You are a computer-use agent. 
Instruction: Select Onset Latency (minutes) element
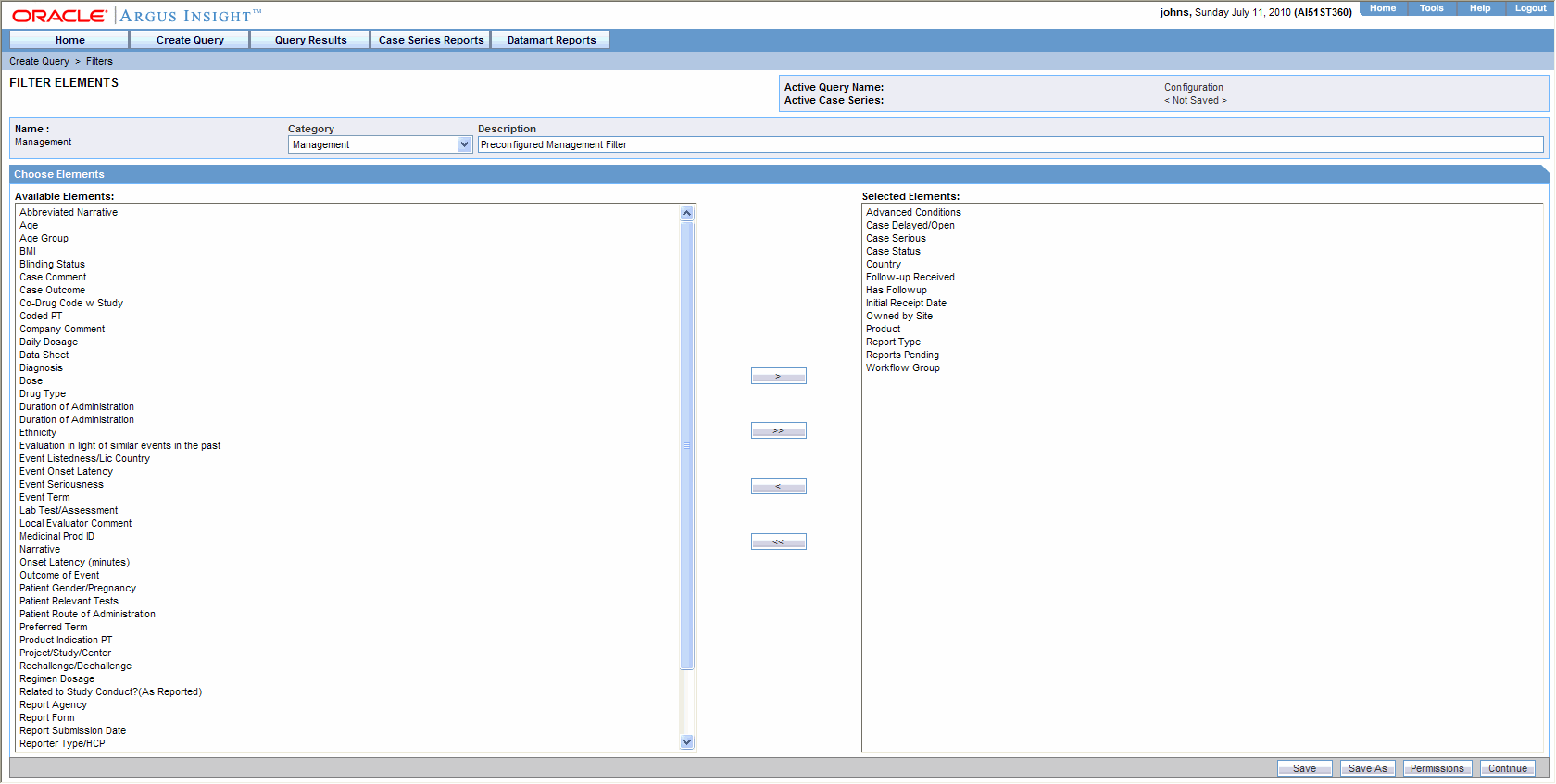pyautogui.click(x=74, y=562)
